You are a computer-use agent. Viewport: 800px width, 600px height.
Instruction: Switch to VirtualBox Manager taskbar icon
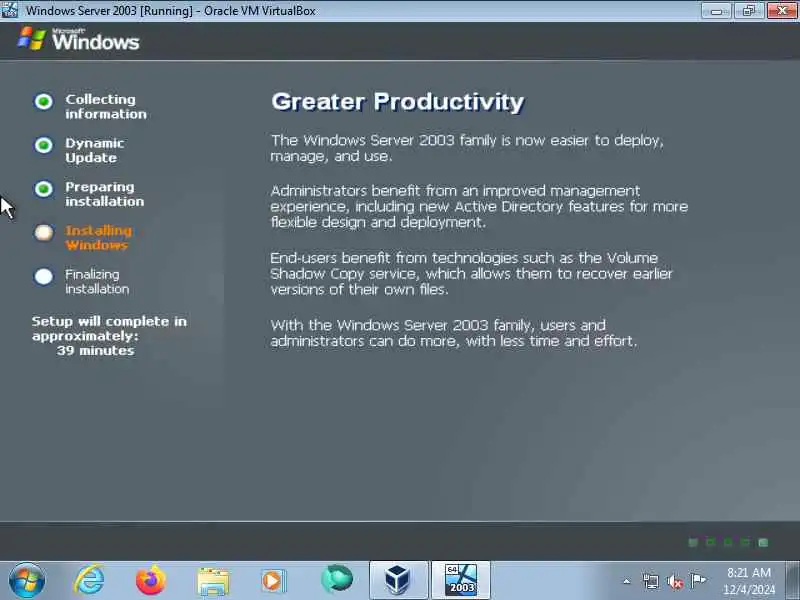coord(398,580)
